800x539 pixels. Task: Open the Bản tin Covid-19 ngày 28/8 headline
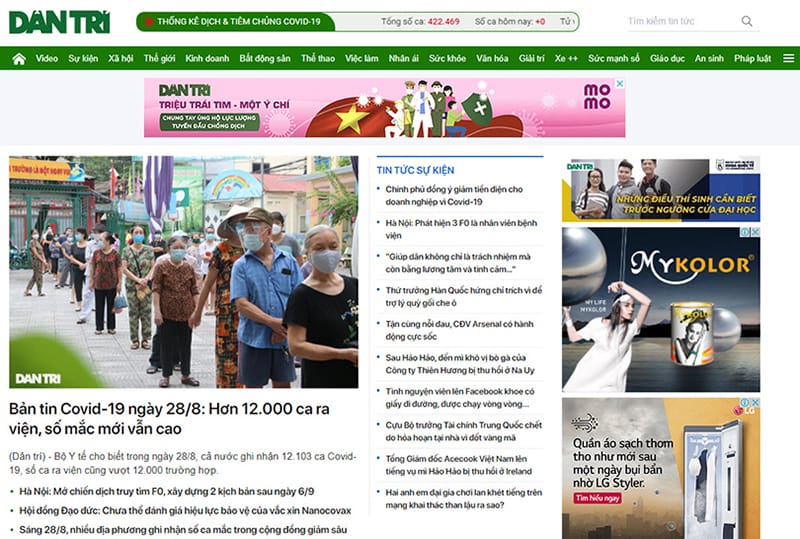point(170,418)
